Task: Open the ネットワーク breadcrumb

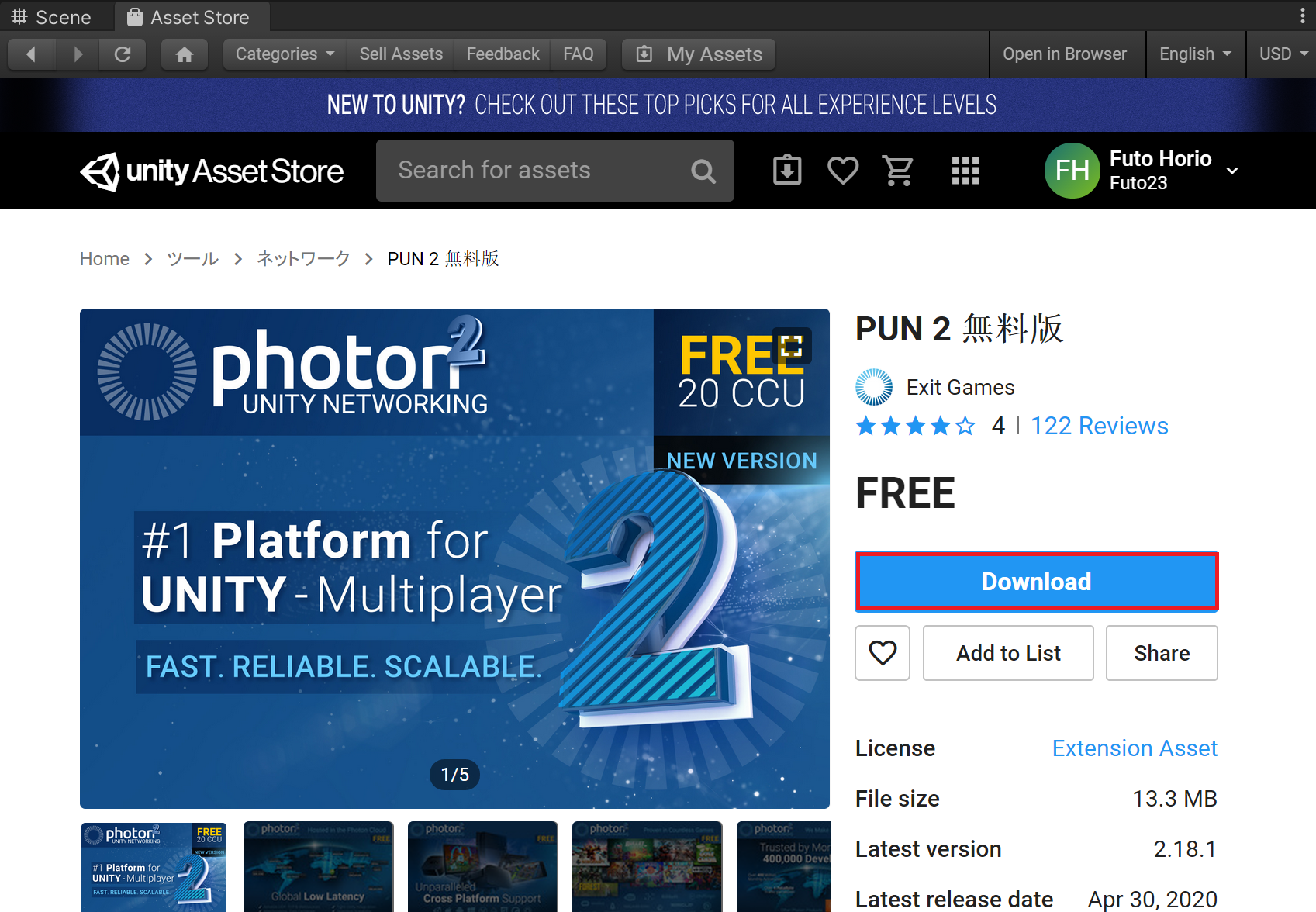Action: tap(303, 259)
